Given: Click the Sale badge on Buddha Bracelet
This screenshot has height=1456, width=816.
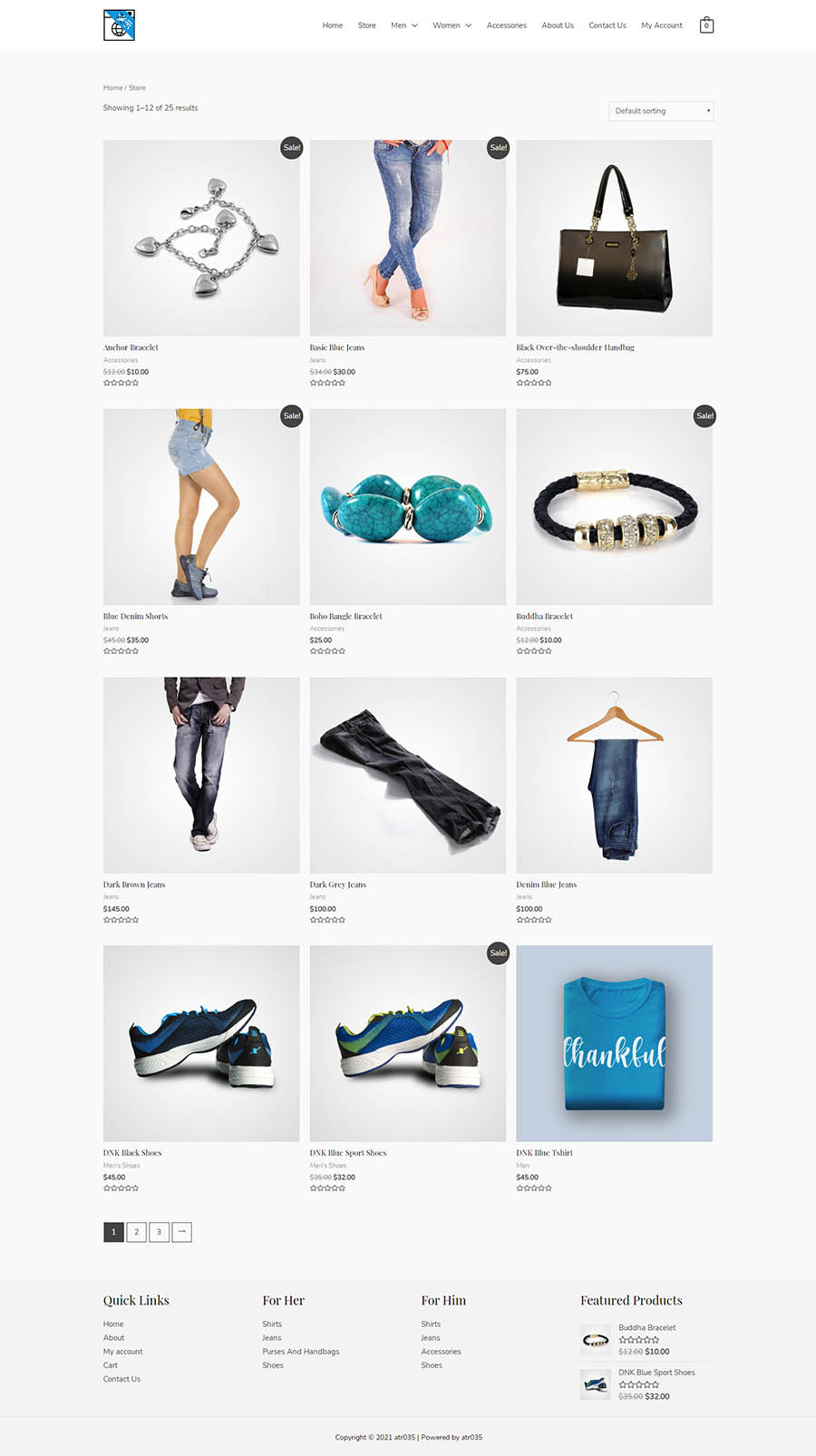Looking at the screenshot, I should tap(704, 415).
